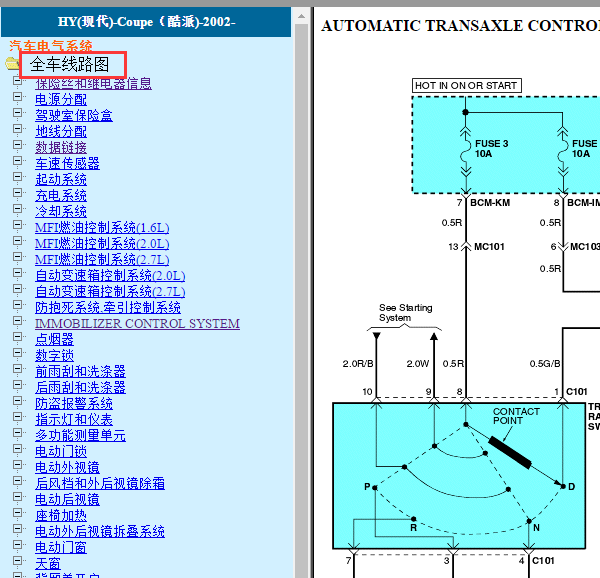Collapse tree node beside 起动系统

pyautogui.click(x=17, y=177)
